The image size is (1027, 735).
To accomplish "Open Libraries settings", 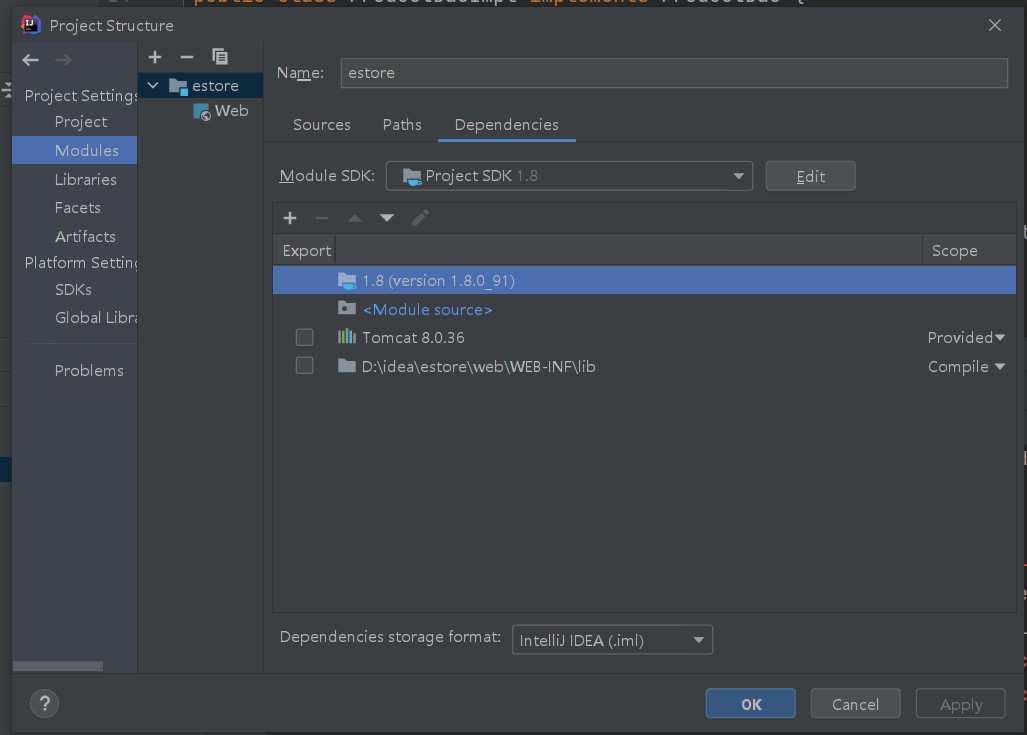I will [x=86, y=179].
